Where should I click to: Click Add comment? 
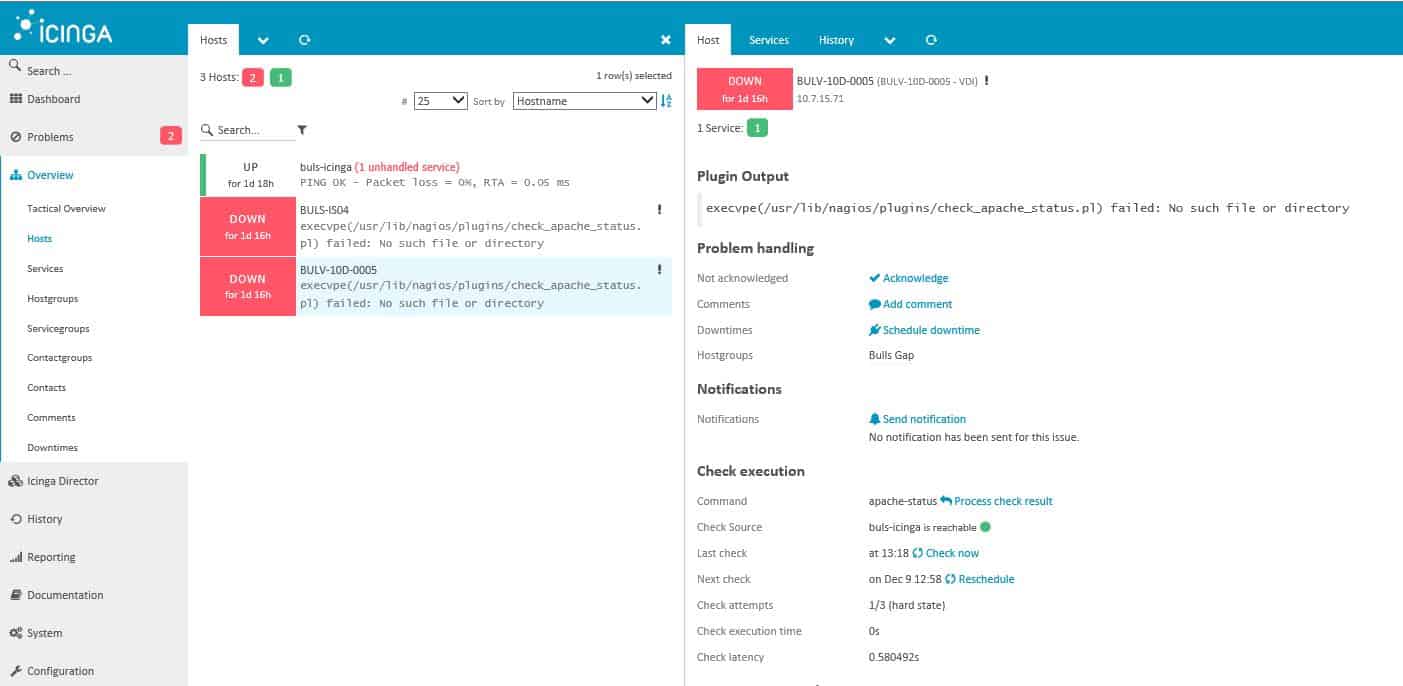(x=911, y=304)
